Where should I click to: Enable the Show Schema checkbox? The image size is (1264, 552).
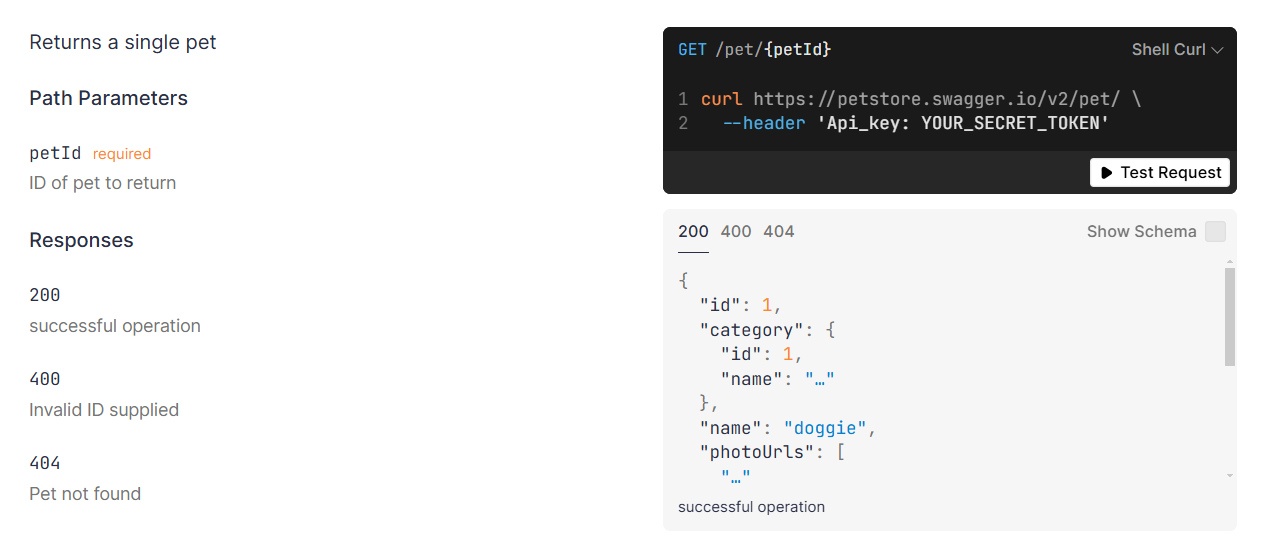[1215, 232]
